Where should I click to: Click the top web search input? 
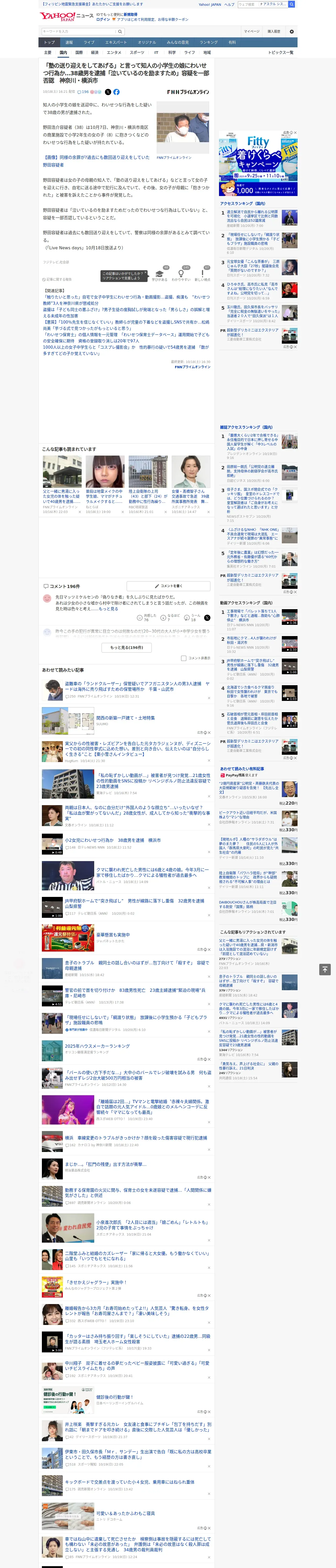point(248,4)
